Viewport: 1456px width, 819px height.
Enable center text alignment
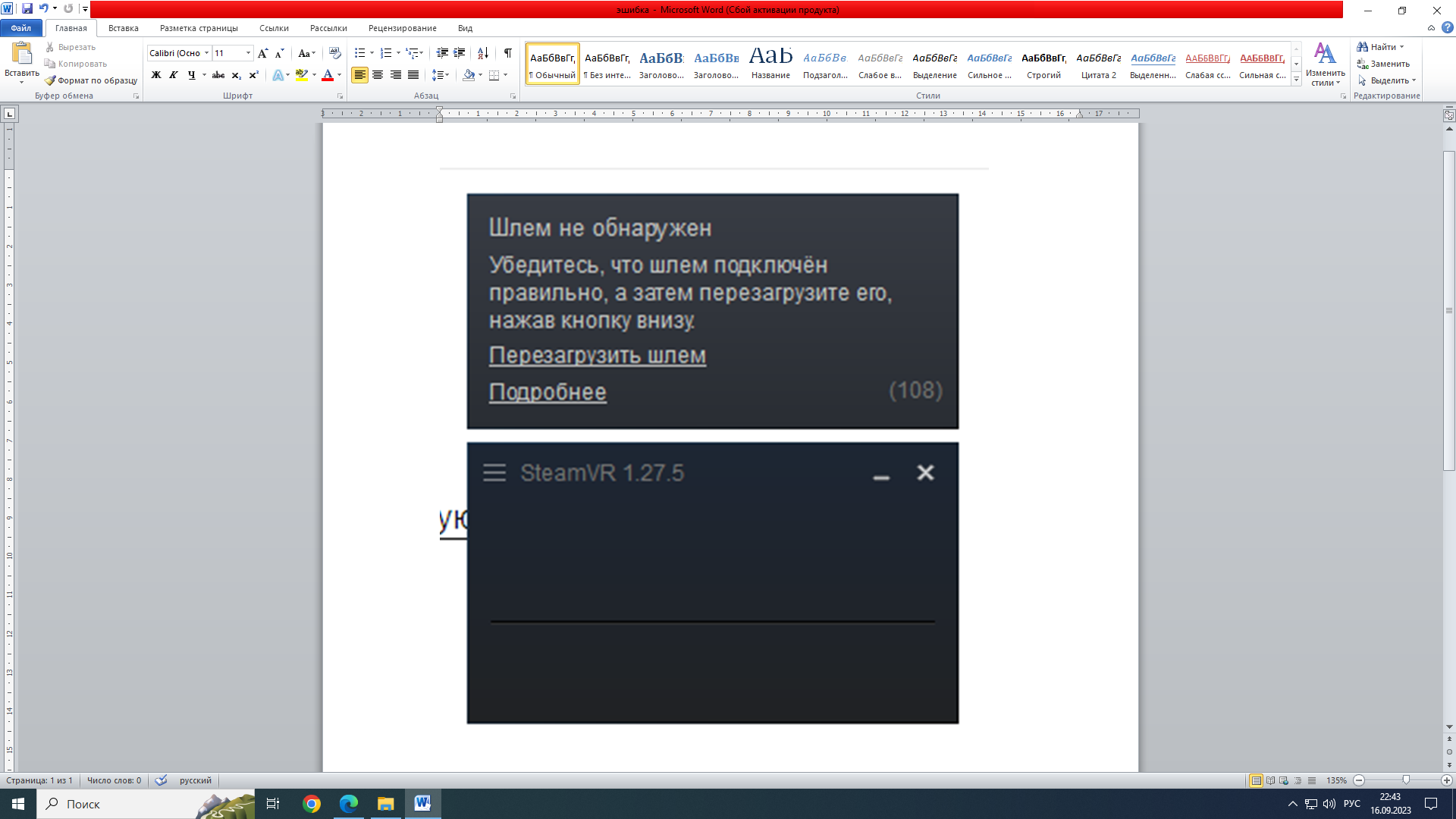378,75
